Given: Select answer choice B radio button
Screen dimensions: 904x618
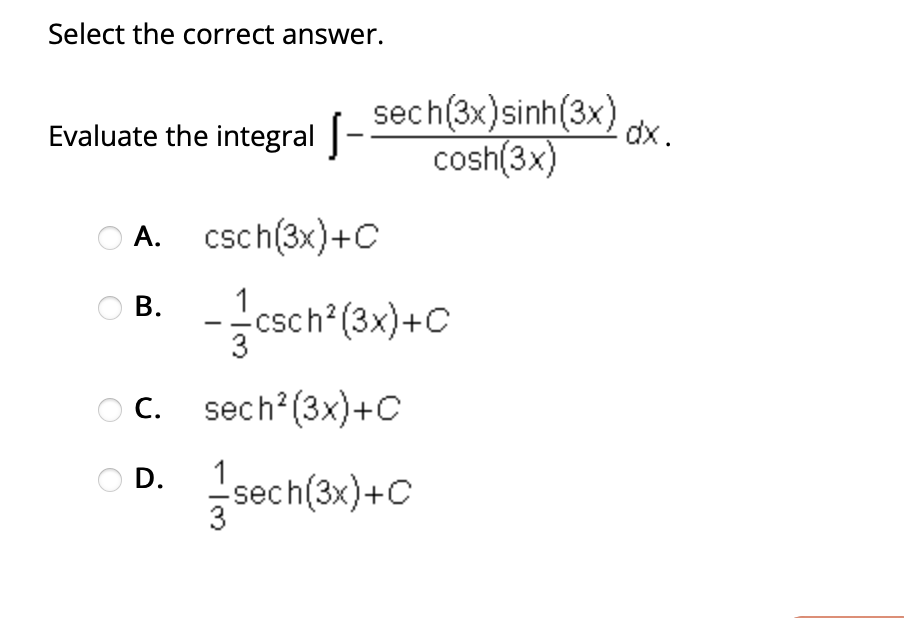Looking at the screenshot, I should 109,309.
